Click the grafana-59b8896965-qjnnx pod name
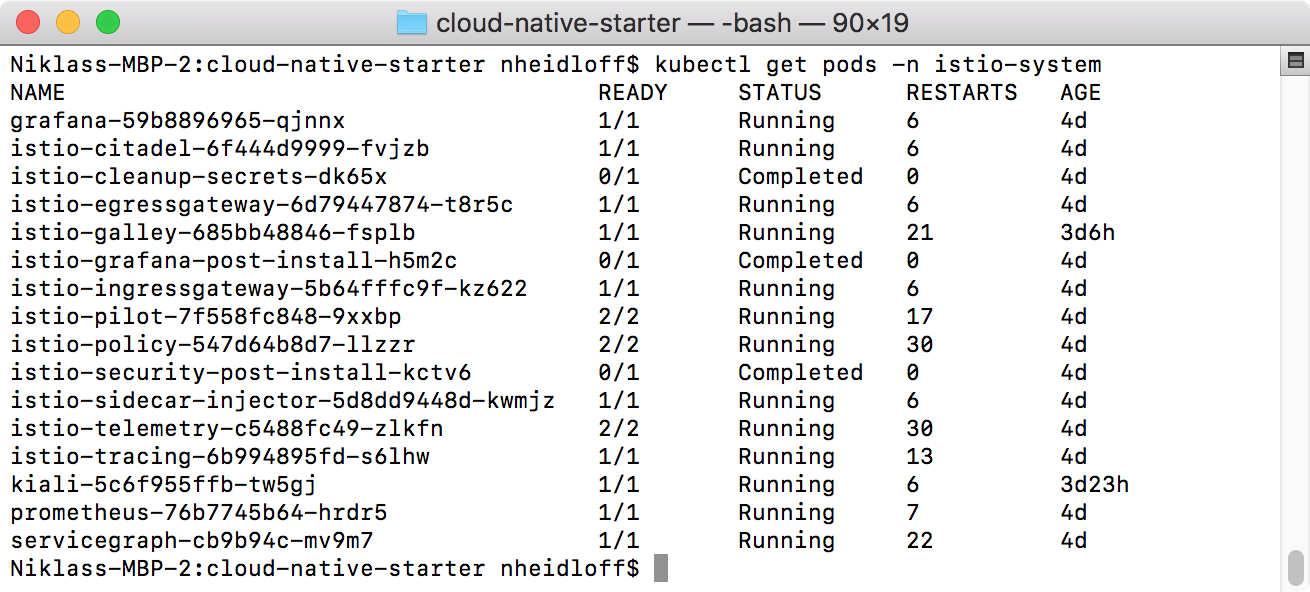 [177, 121]
